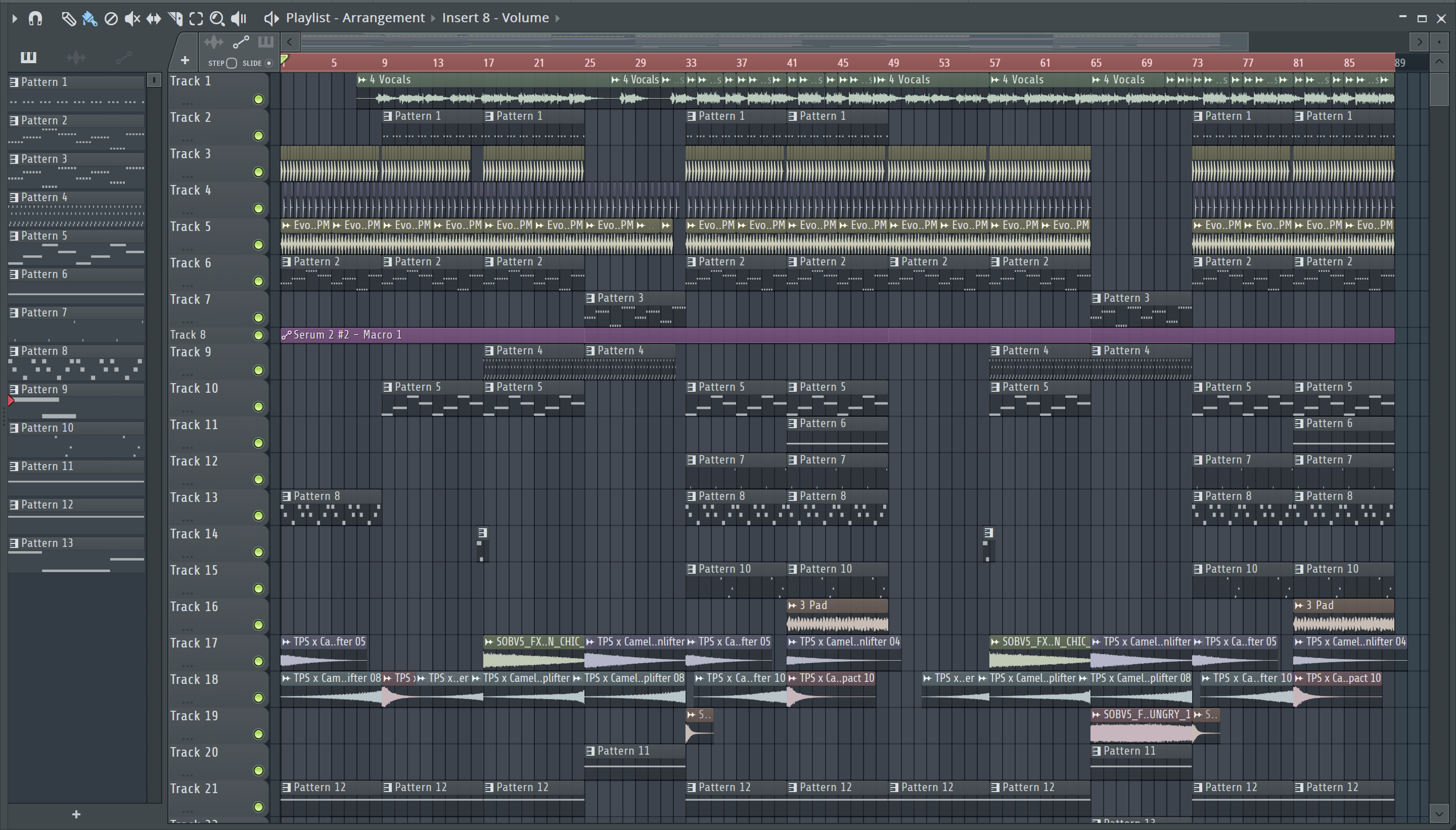Viewport: 1456px width, 830px height.
Task: Click the plus button beside STEP
Action: click(185, 61)
